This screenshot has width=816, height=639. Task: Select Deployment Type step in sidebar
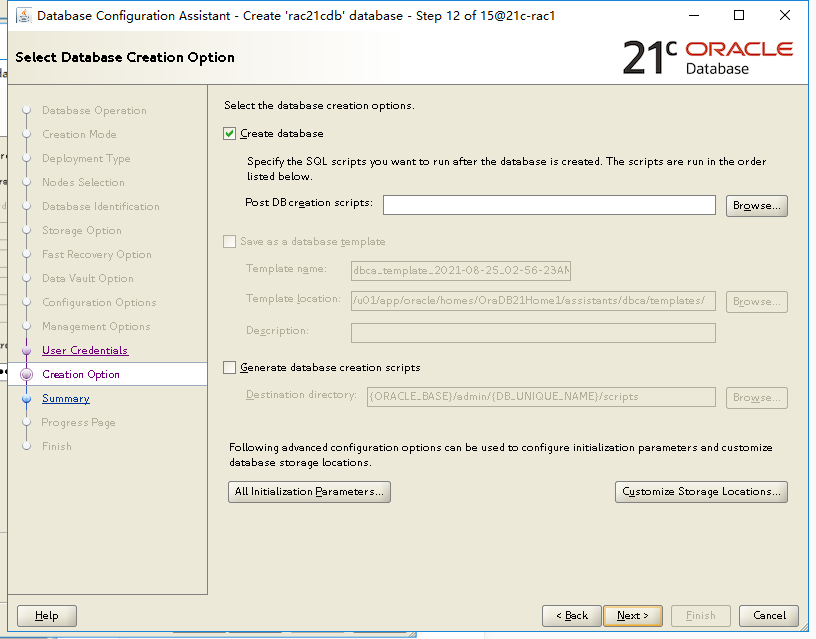pos(86,158)
